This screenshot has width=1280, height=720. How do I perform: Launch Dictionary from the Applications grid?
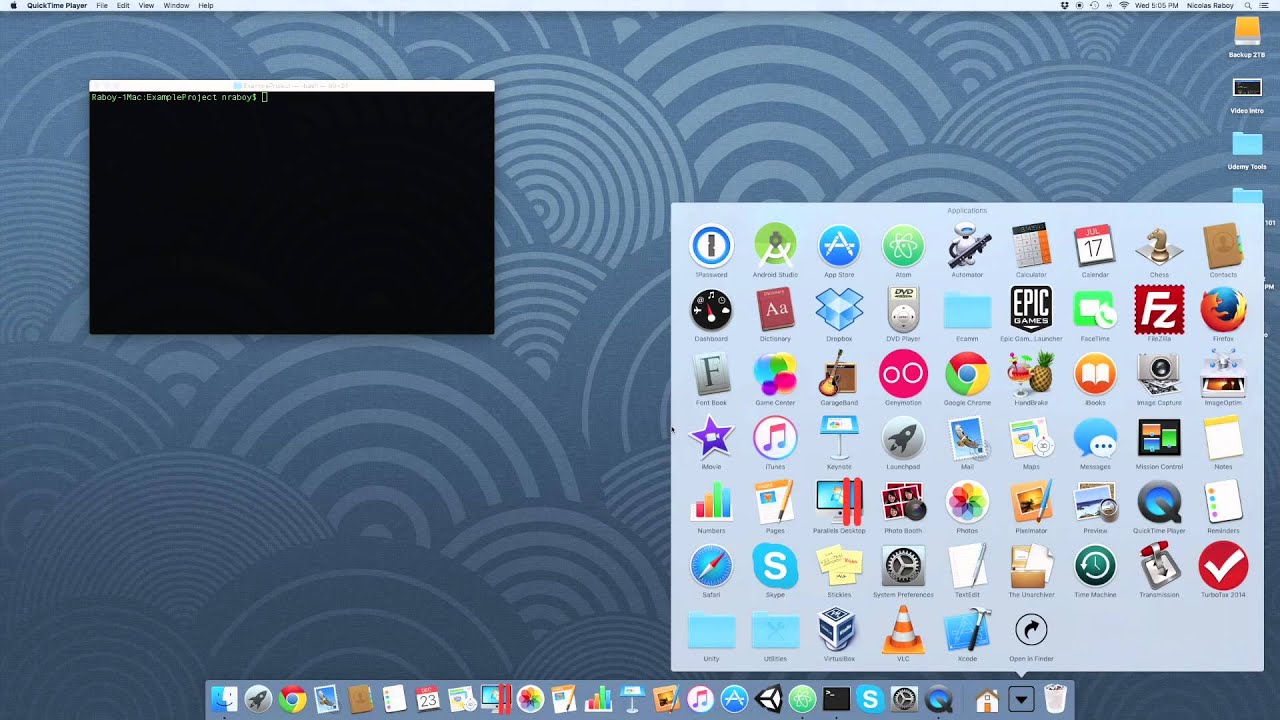pos(775,310)
